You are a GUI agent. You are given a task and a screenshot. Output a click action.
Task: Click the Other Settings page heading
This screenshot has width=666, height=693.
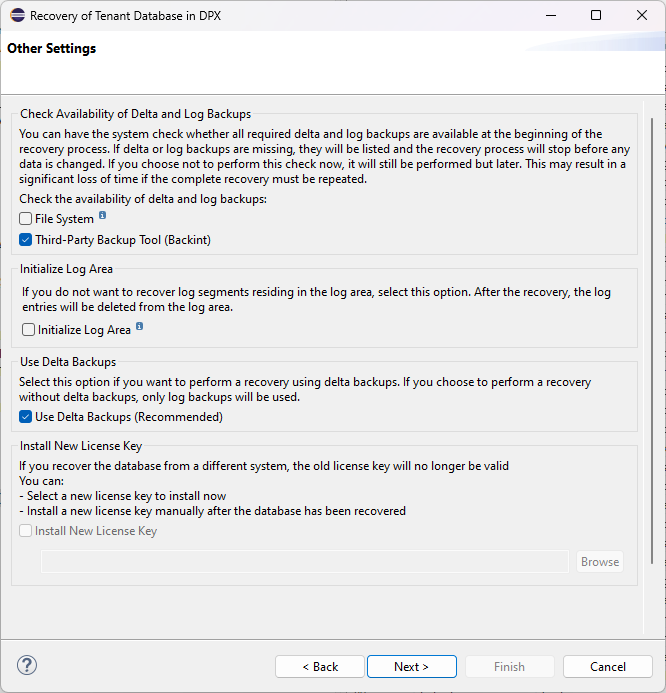52,49
